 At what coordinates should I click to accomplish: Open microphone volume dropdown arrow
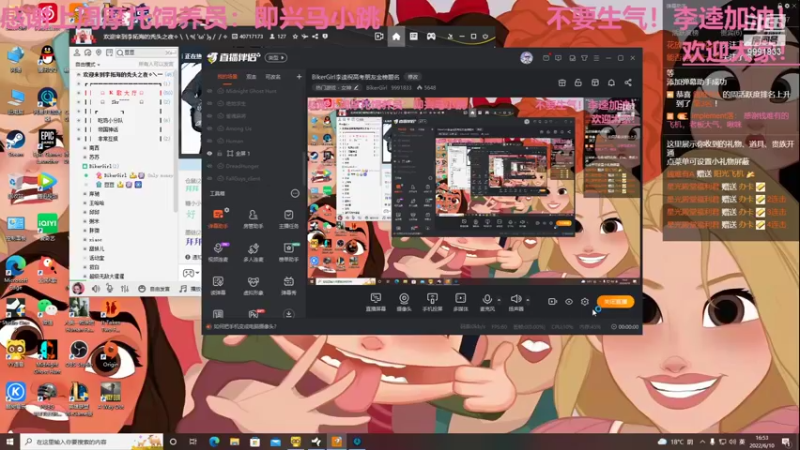coord(499,300)
